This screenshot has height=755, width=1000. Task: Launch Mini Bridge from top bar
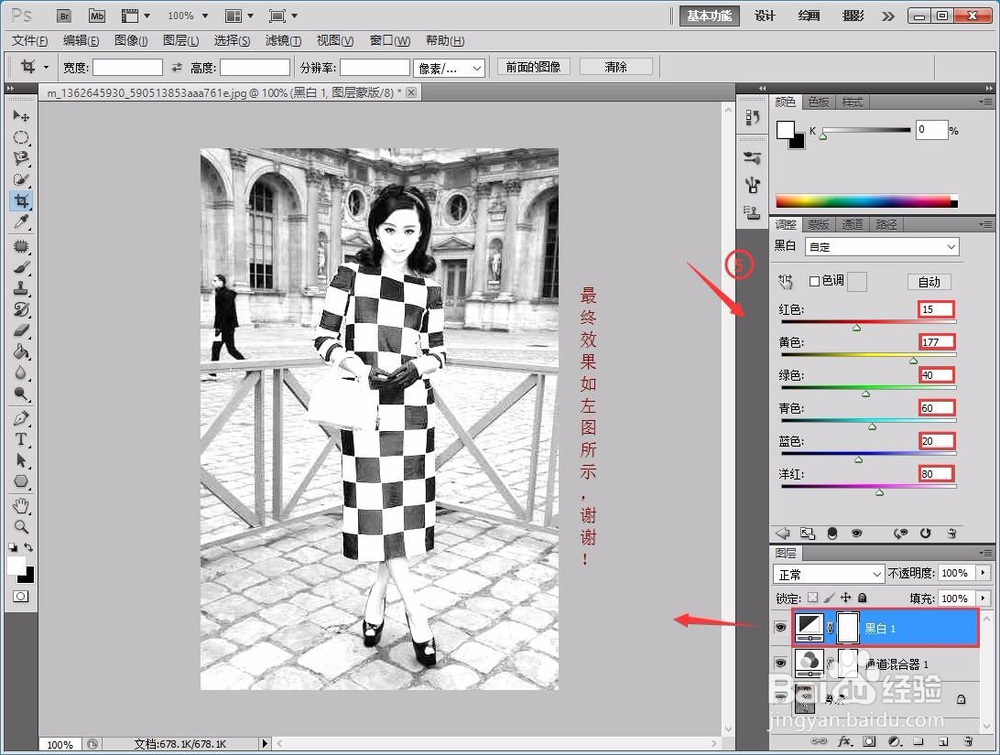pyautogui.click(x=97, y=16)
